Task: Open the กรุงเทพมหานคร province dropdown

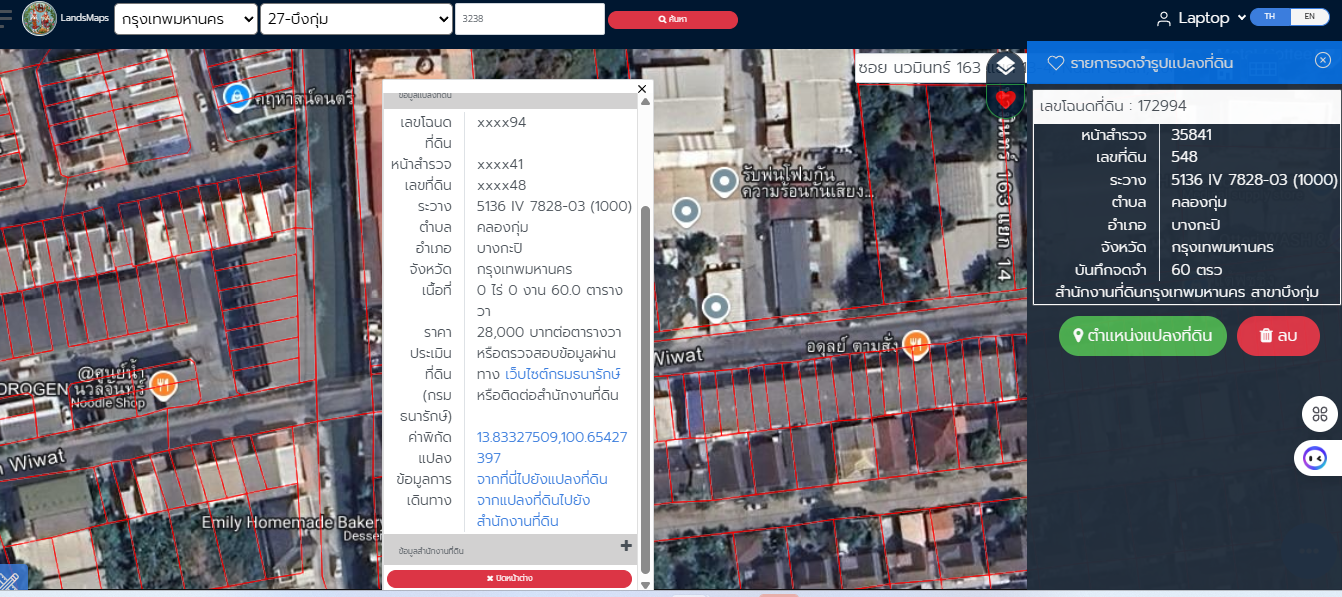Action: point(186,19)
